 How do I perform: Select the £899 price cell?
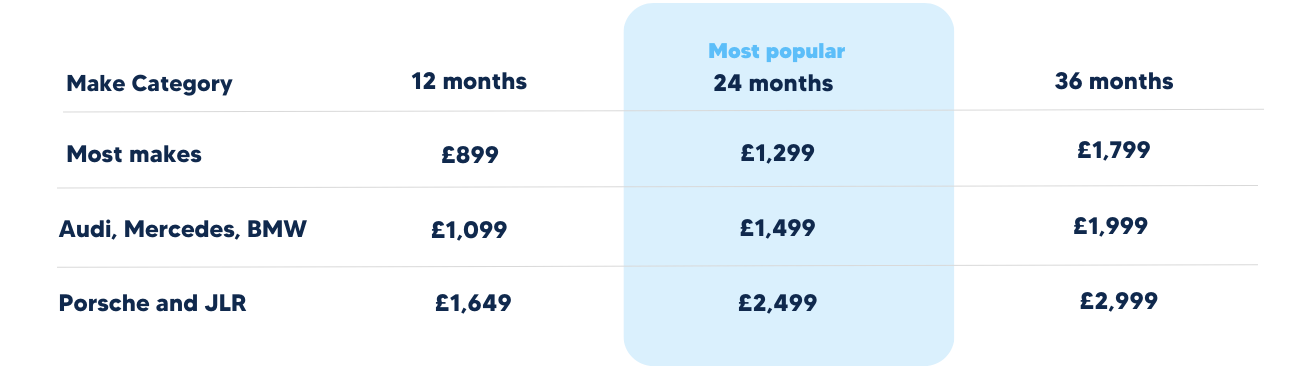pos(470,155)
